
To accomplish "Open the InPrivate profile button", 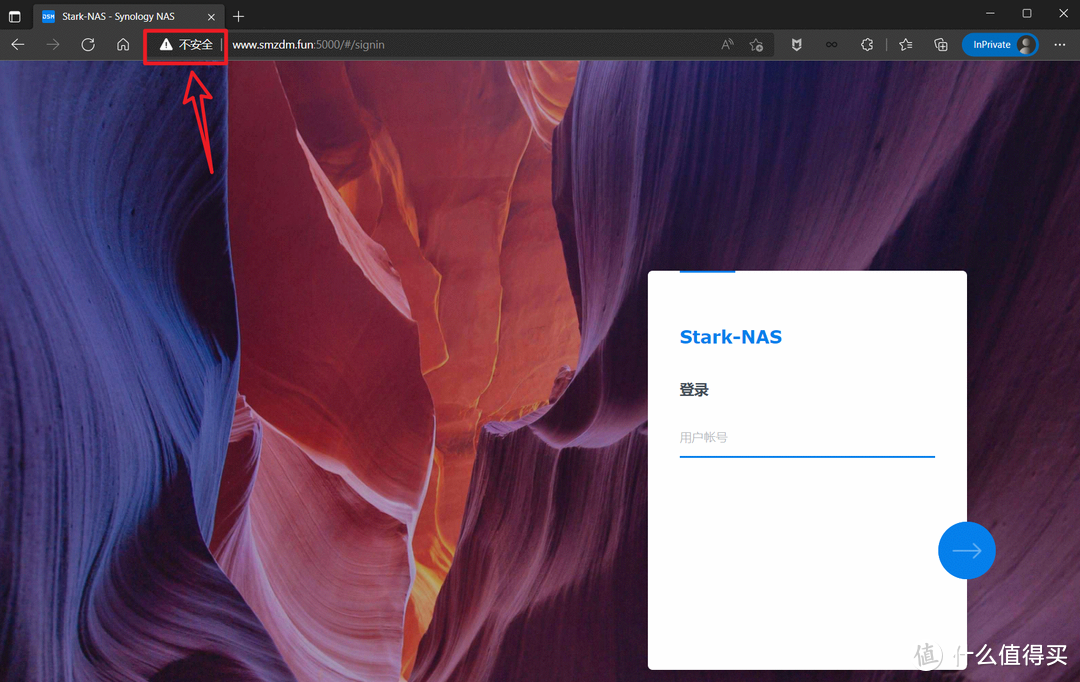I will click(1000, 45).
